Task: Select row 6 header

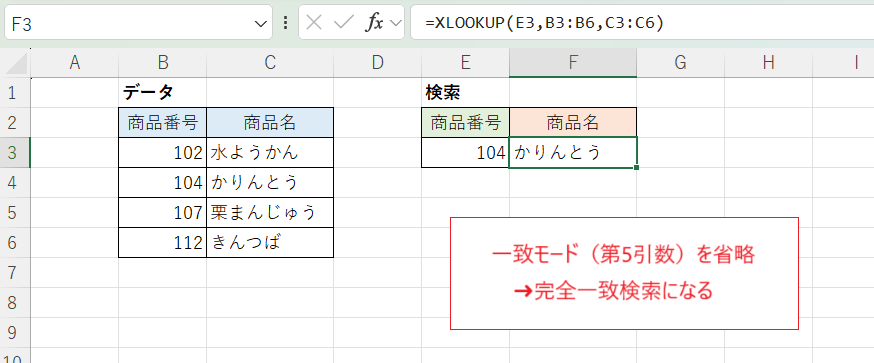Action: [15, 243]
